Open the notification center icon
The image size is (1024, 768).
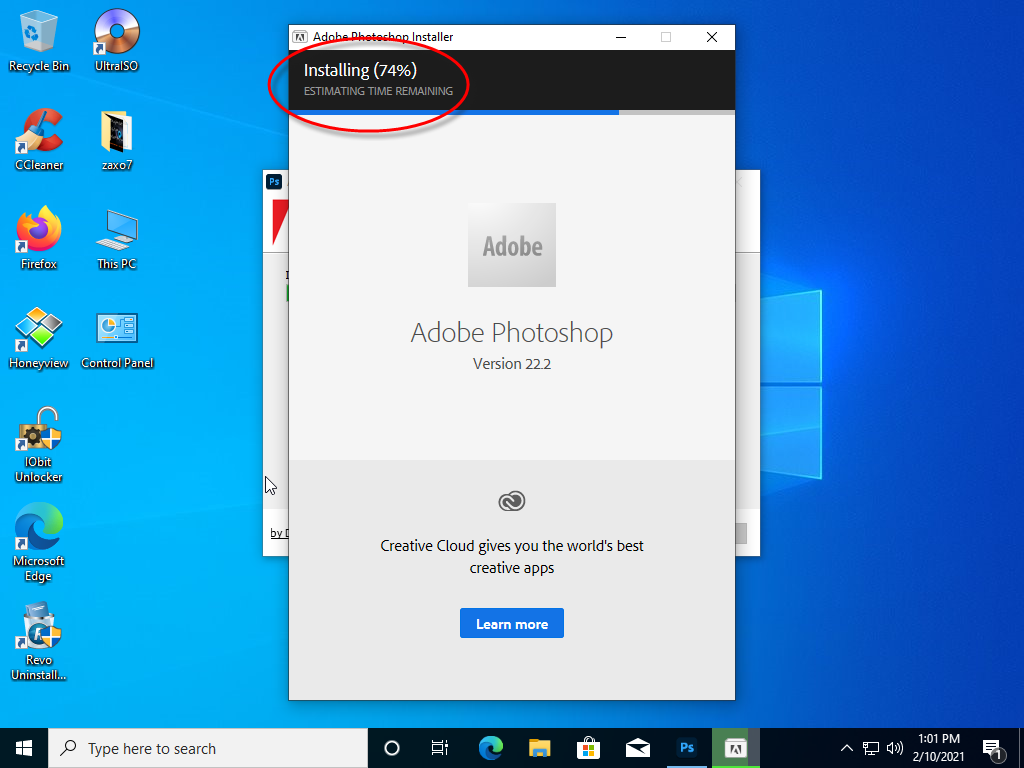pyautogui.click(x=993, y=748)
